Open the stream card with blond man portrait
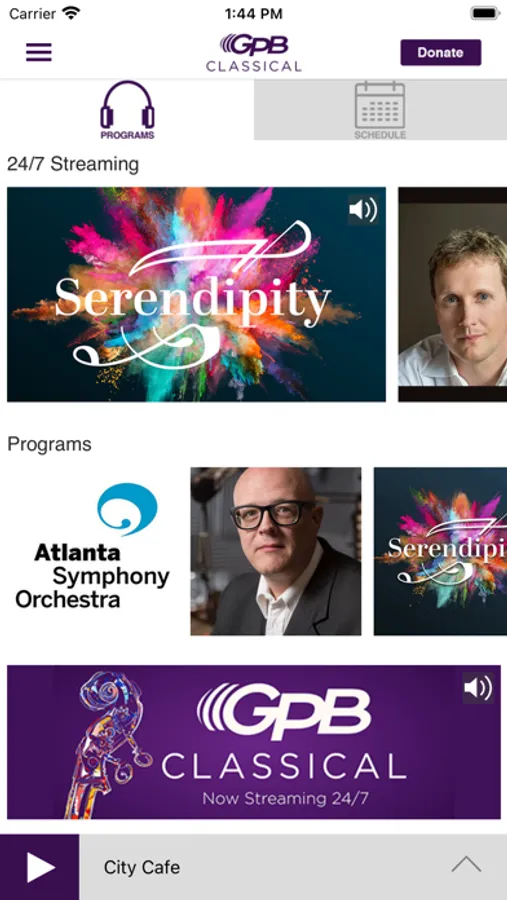The height and width of the screenshot is (900, 507). pos(452,294)
